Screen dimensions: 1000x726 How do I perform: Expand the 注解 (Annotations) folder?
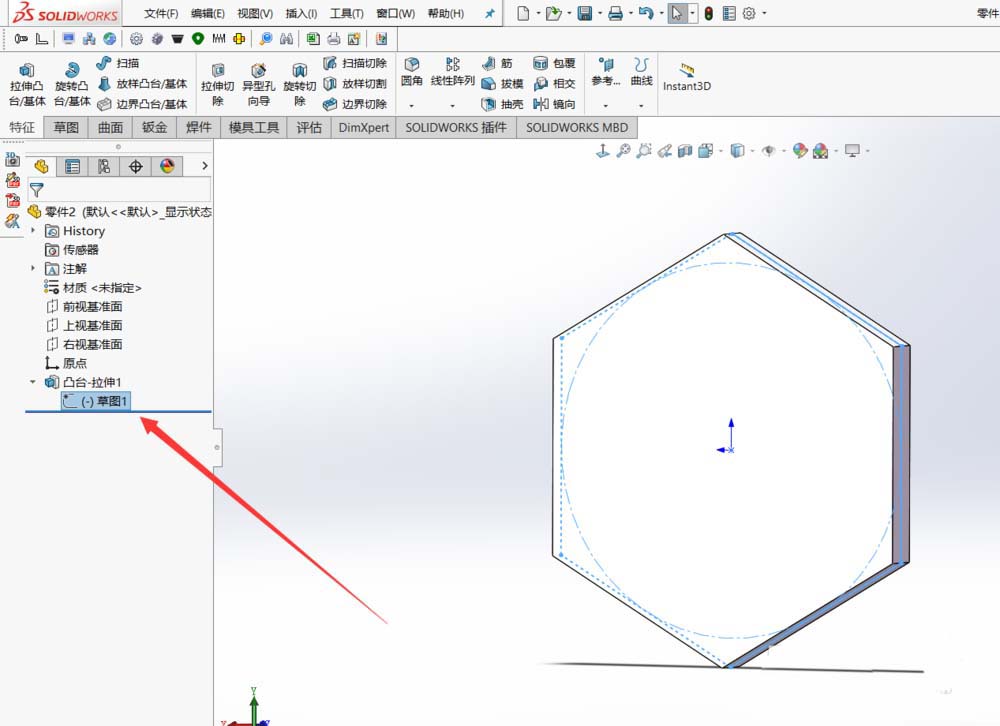coord(33,269)
